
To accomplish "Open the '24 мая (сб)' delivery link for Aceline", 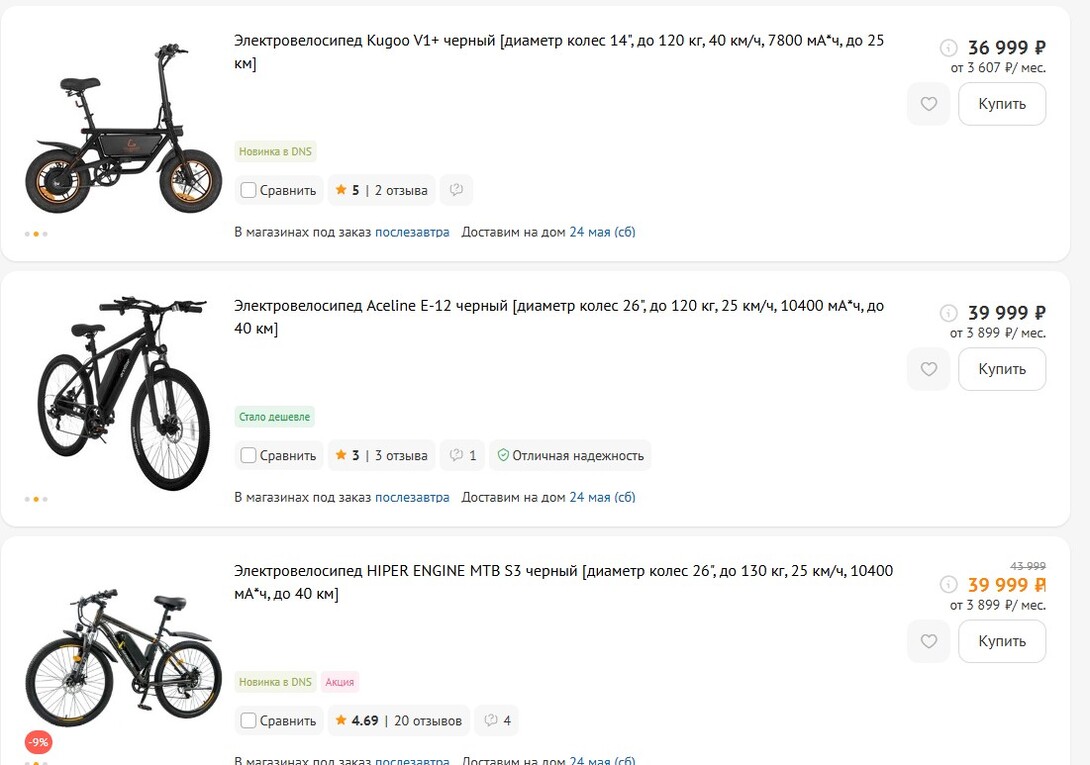I will [602, 497].
